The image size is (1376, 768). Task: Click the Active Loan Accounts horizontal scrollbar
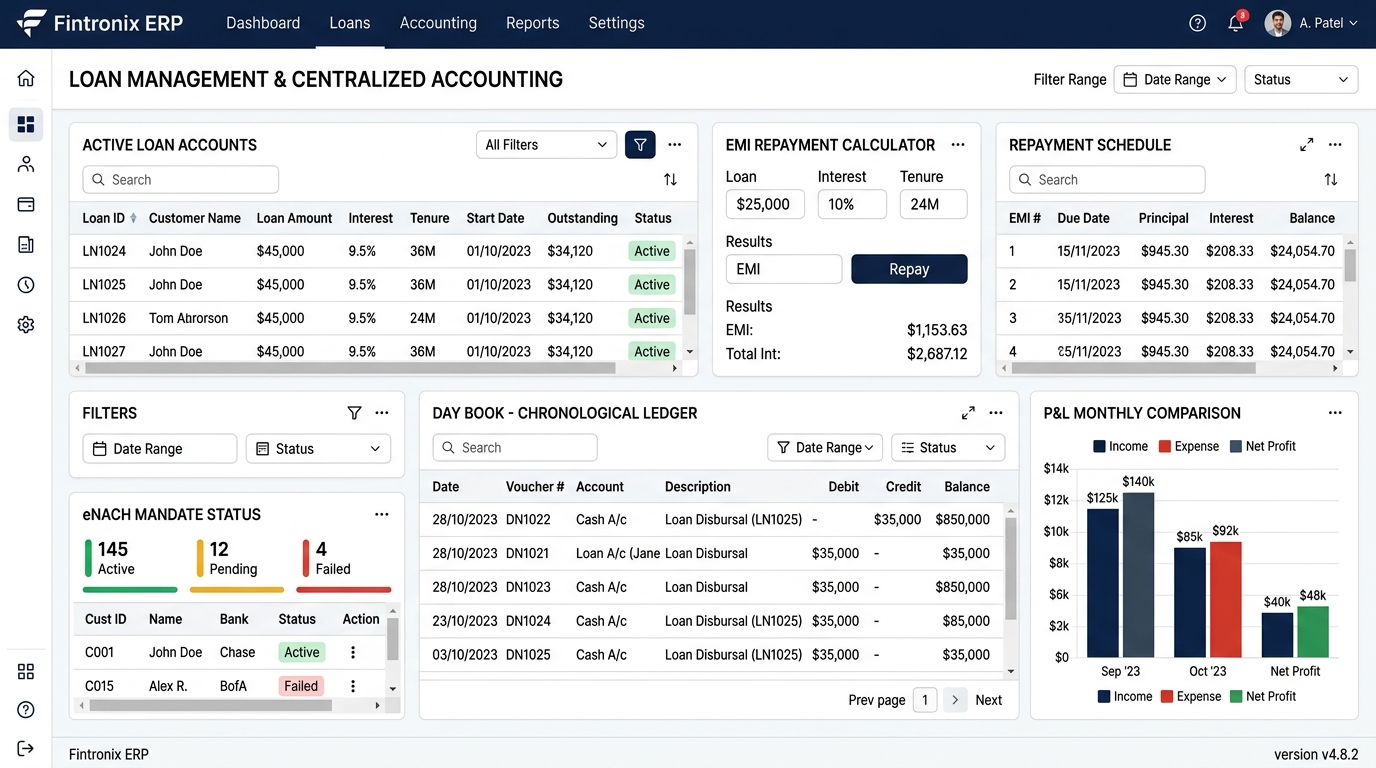(350, 368)
